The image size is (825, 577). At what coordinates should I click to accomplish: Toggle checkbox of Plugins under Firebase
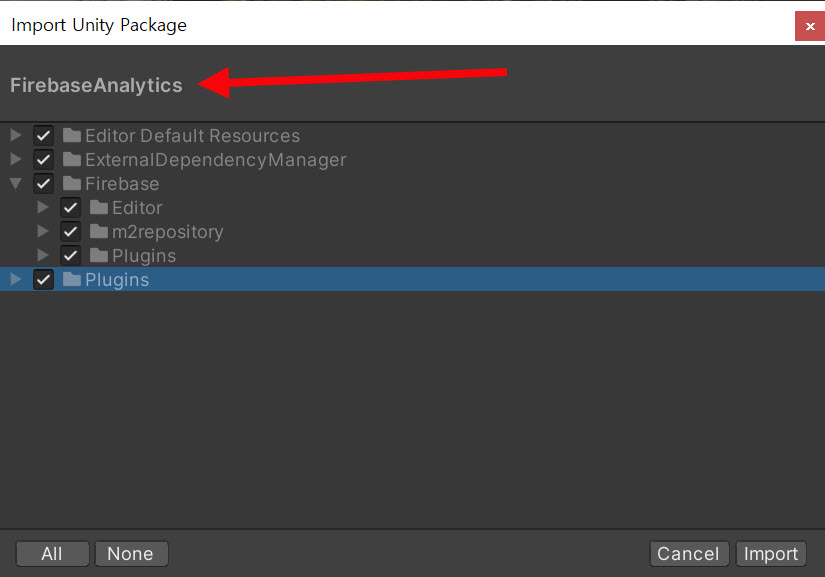pos(70,256)
